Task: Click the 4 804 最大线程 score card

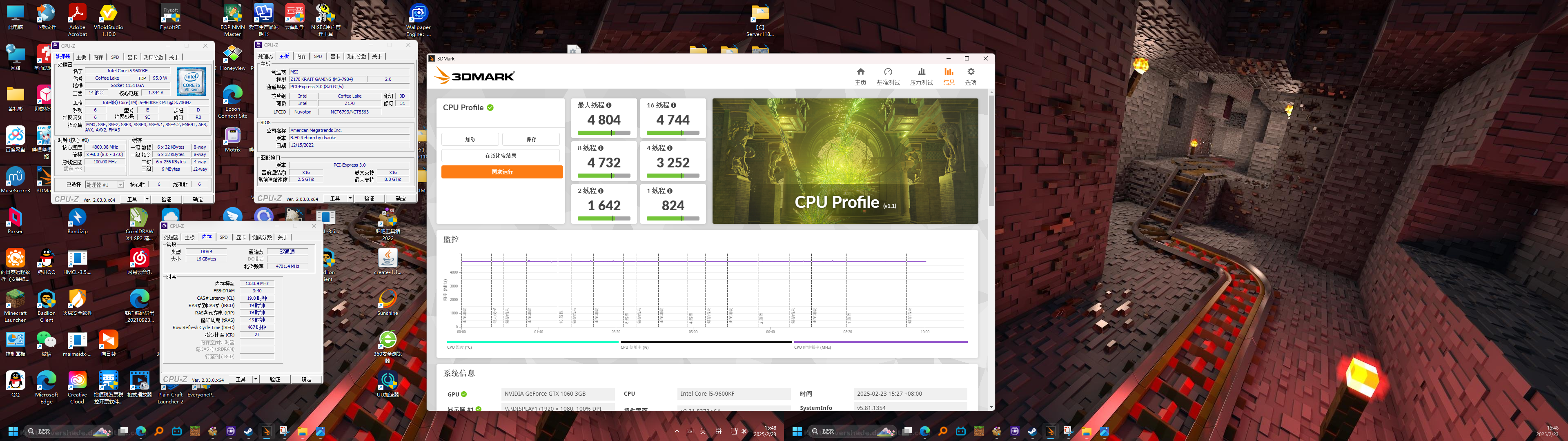Action: click(604, 118)
